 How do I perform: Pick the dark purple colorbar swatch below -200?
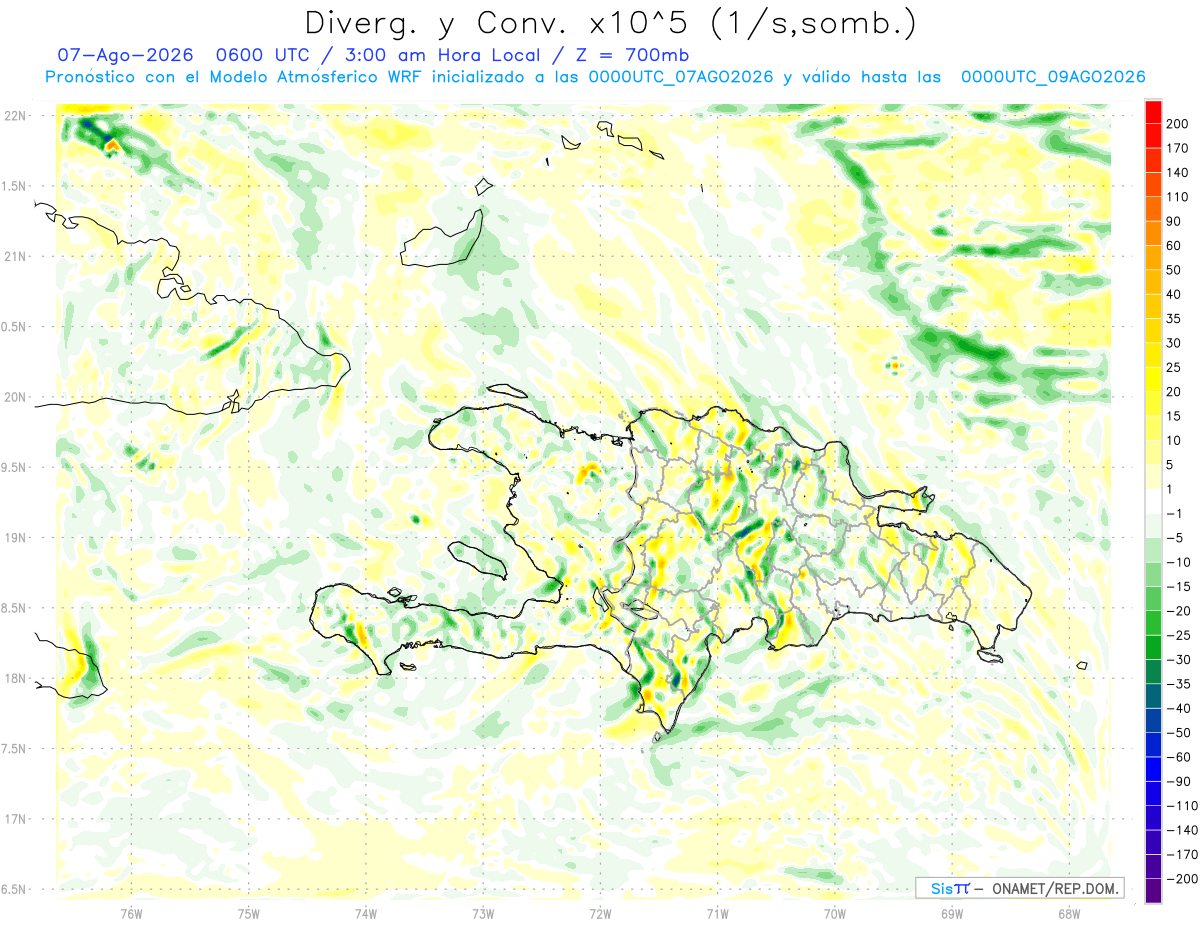pyautogui.click(x=1153, y=890)
